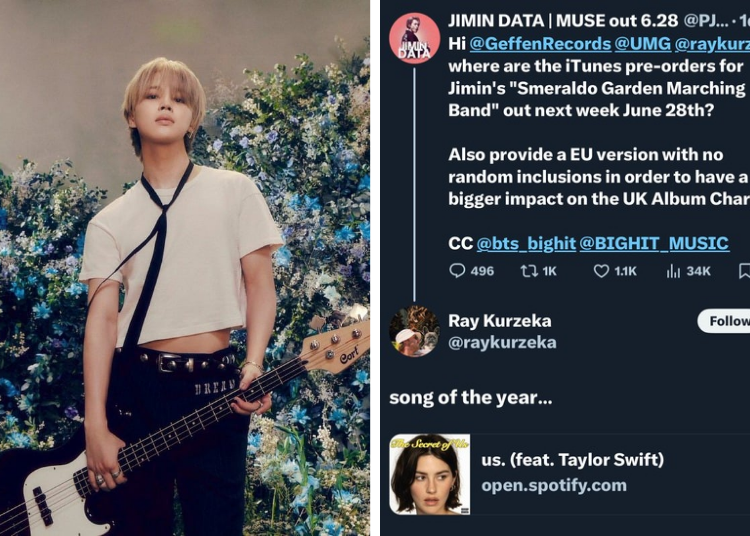This screenshot has height=536, width=750.
Task: Open the photo of singer with bass guitar
Action: click(x=185, y=268)
